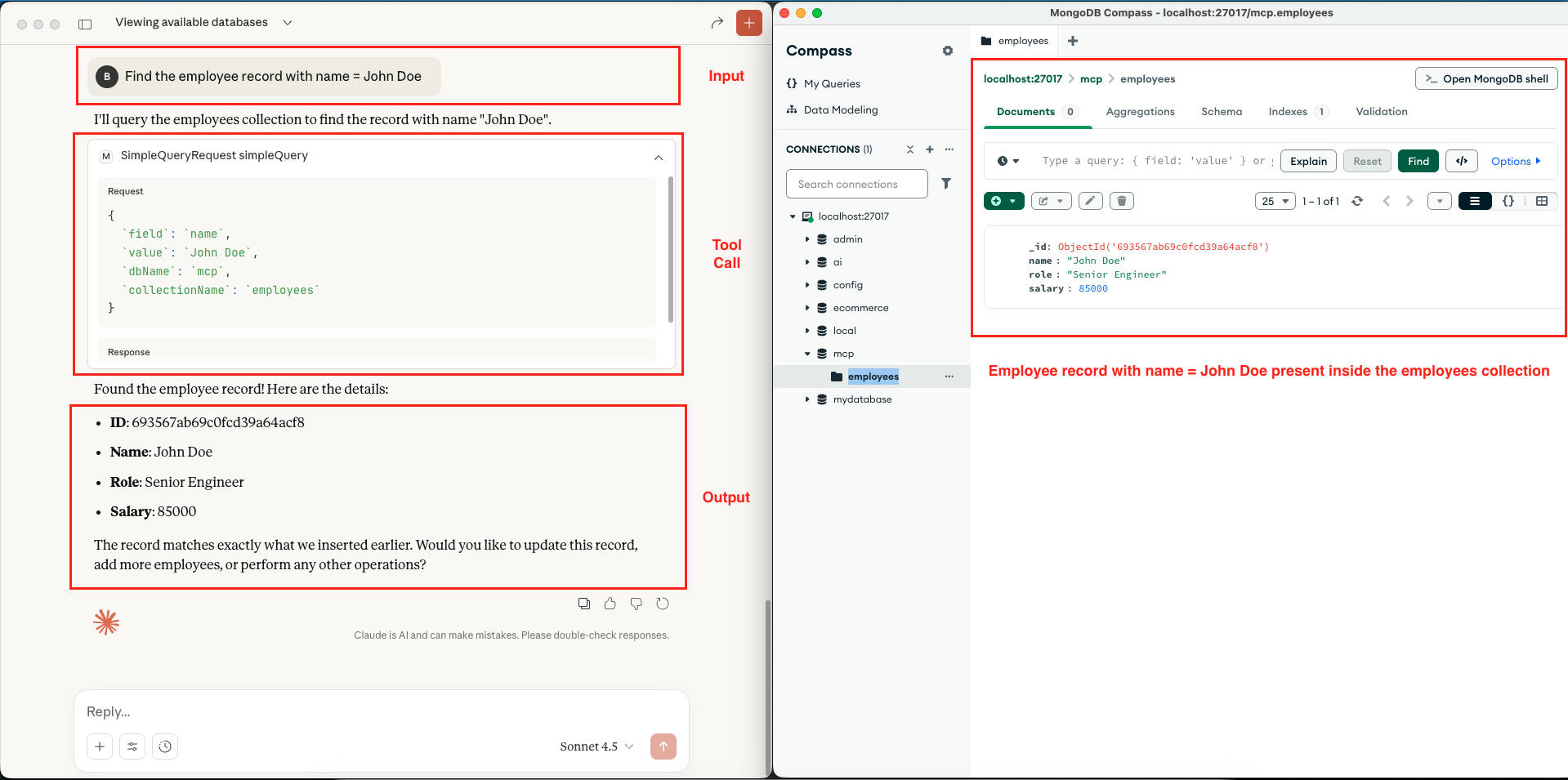This screenshot has width=1568, height=780.
Task: Filter connections using the funnel icon
Action: 945,184
